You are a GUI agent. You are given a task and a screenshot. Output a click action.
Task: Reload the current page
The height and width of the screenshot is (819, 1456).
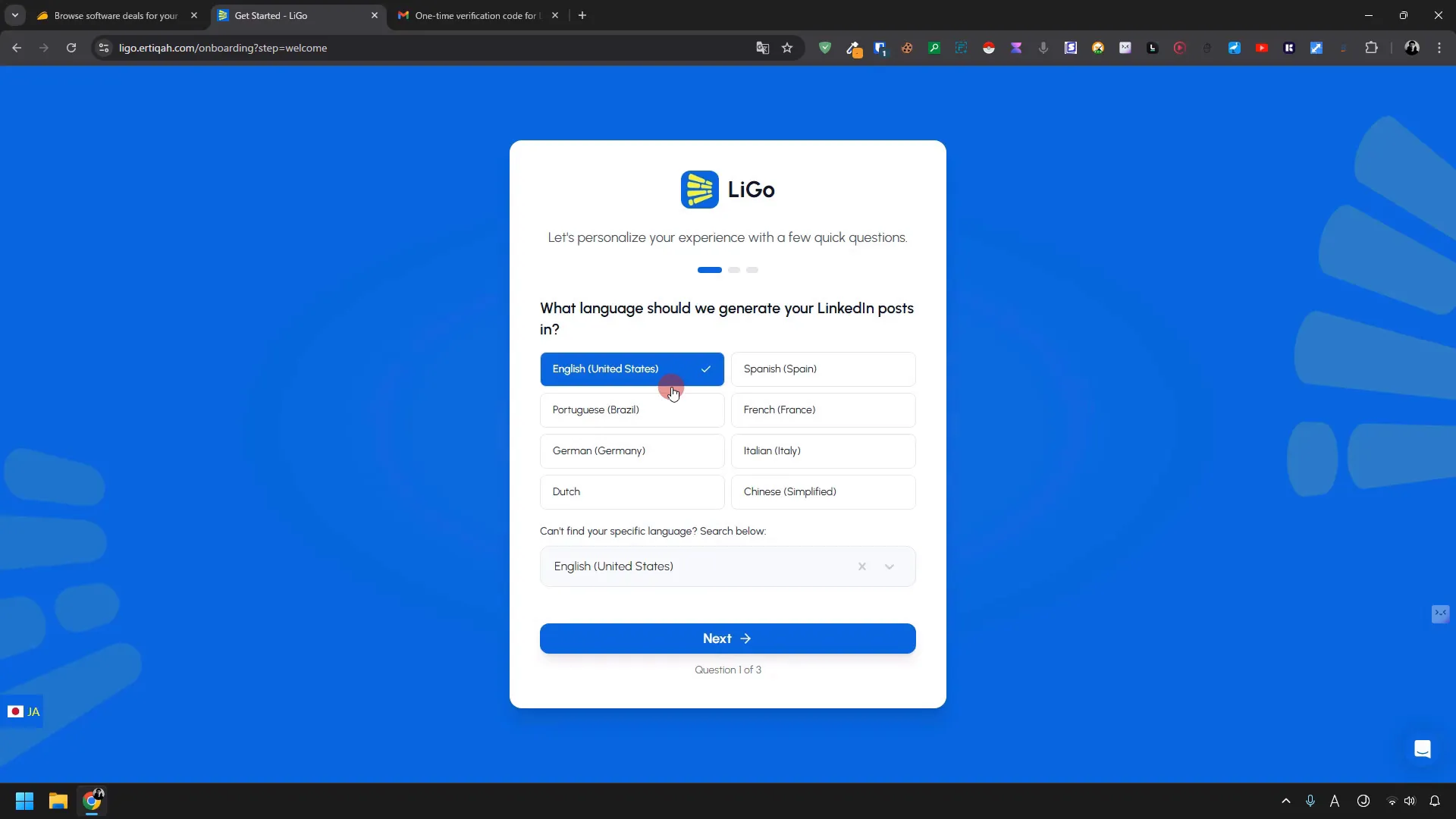coord(71,48)
